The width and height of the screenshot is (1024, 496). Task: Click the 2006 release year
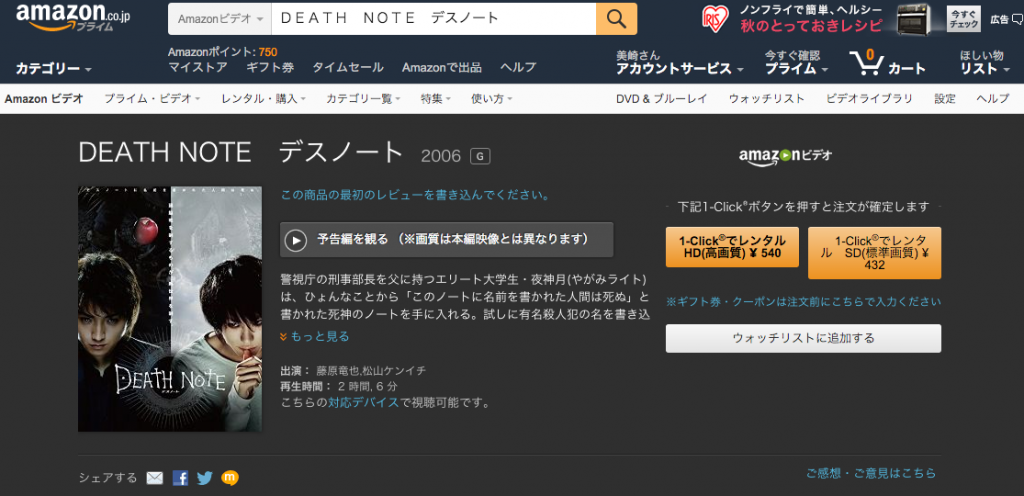(441, 156)
